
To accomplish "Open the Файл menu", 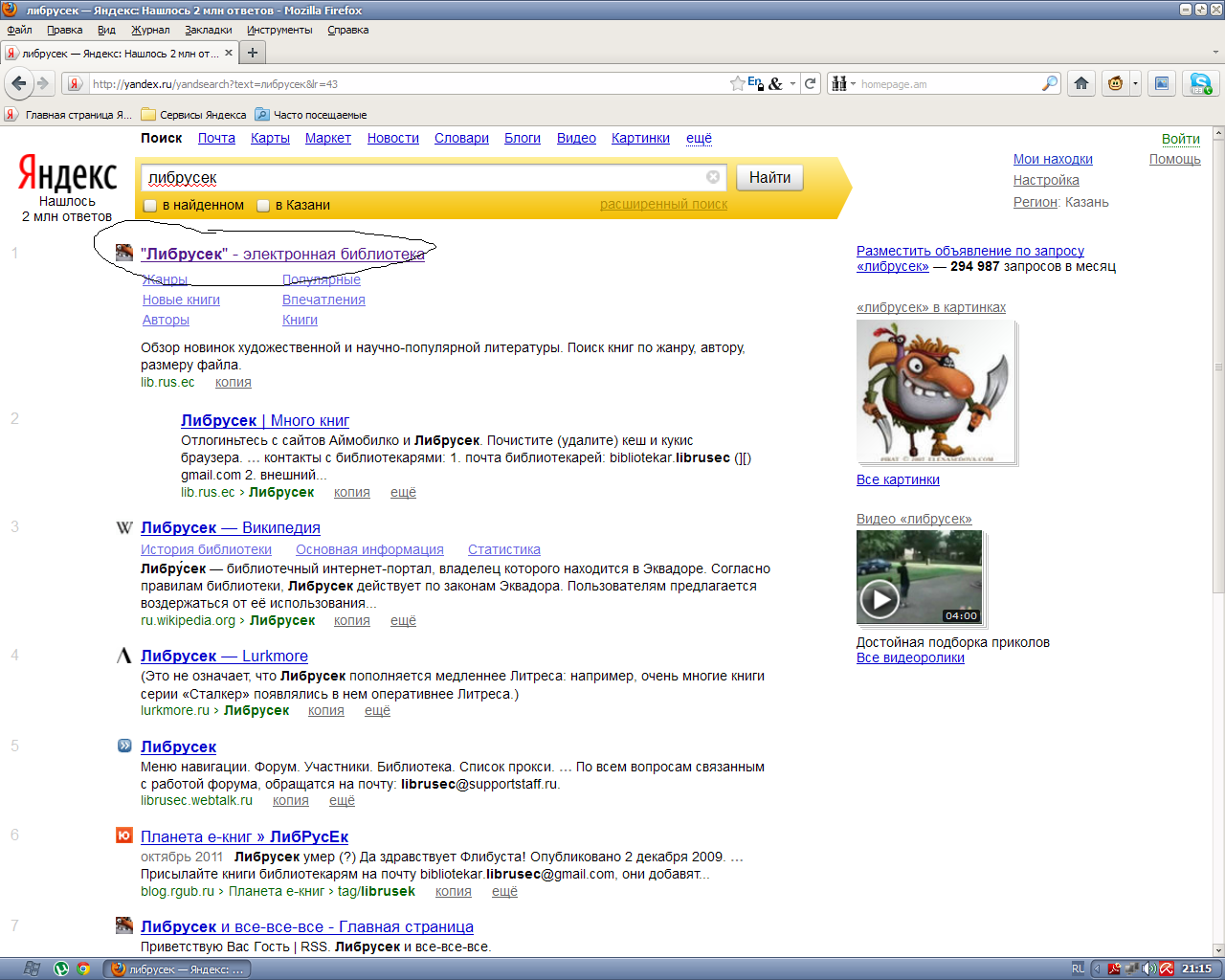I will (x=19, y=30).
